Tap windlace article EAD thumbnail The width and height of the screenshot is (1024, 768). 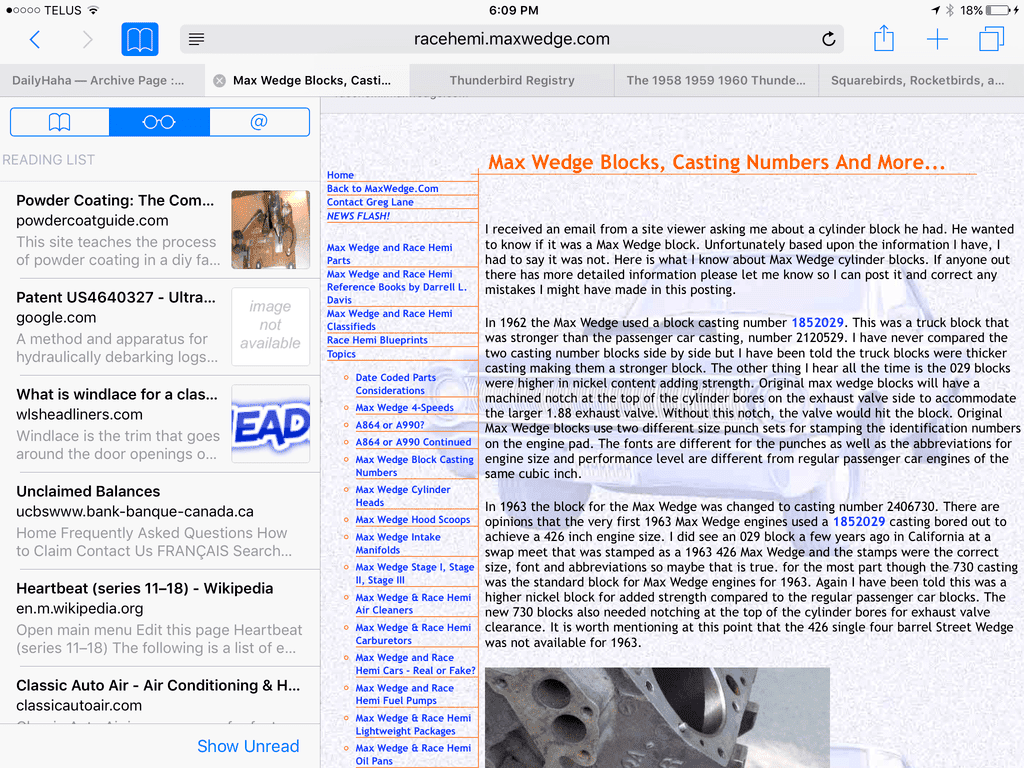(x=270, y=424)
